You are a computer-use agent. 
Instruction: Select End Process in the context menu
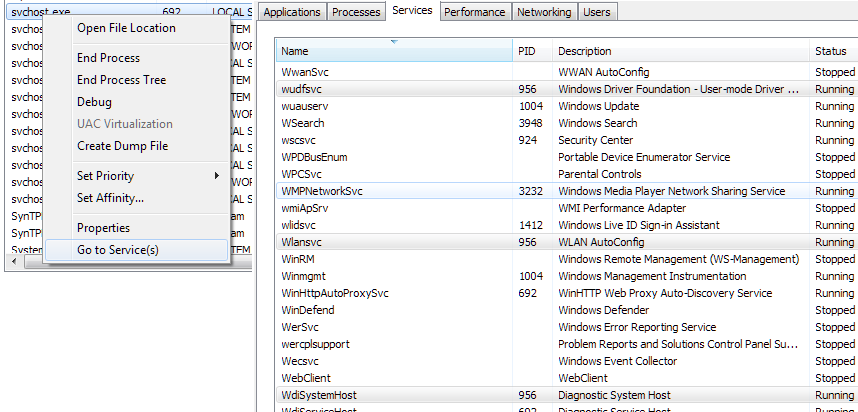[x=108, y=58]
